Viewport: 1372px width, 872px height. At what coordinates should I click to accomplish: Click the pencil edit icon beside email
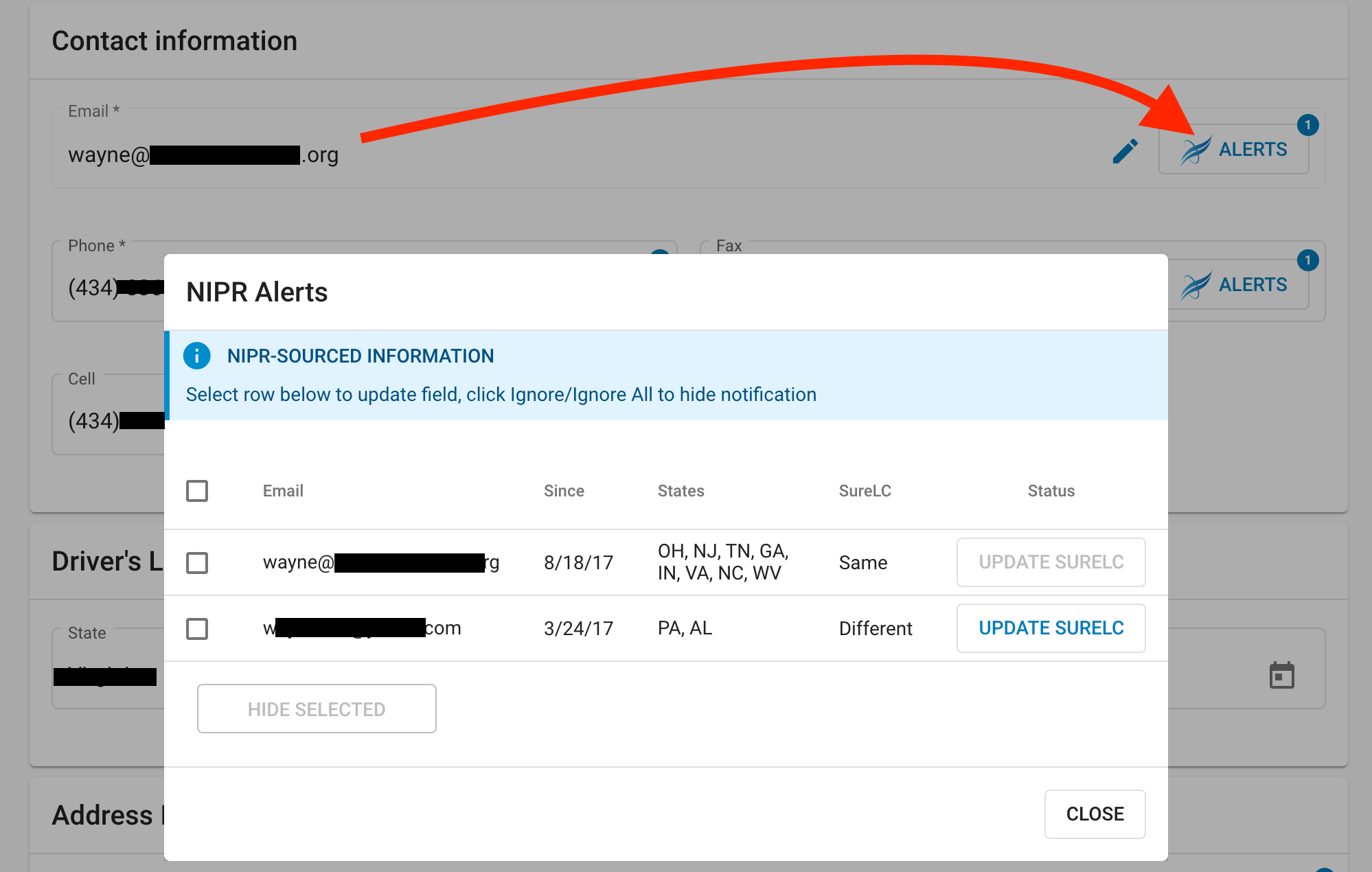(x=1125, y=151)
